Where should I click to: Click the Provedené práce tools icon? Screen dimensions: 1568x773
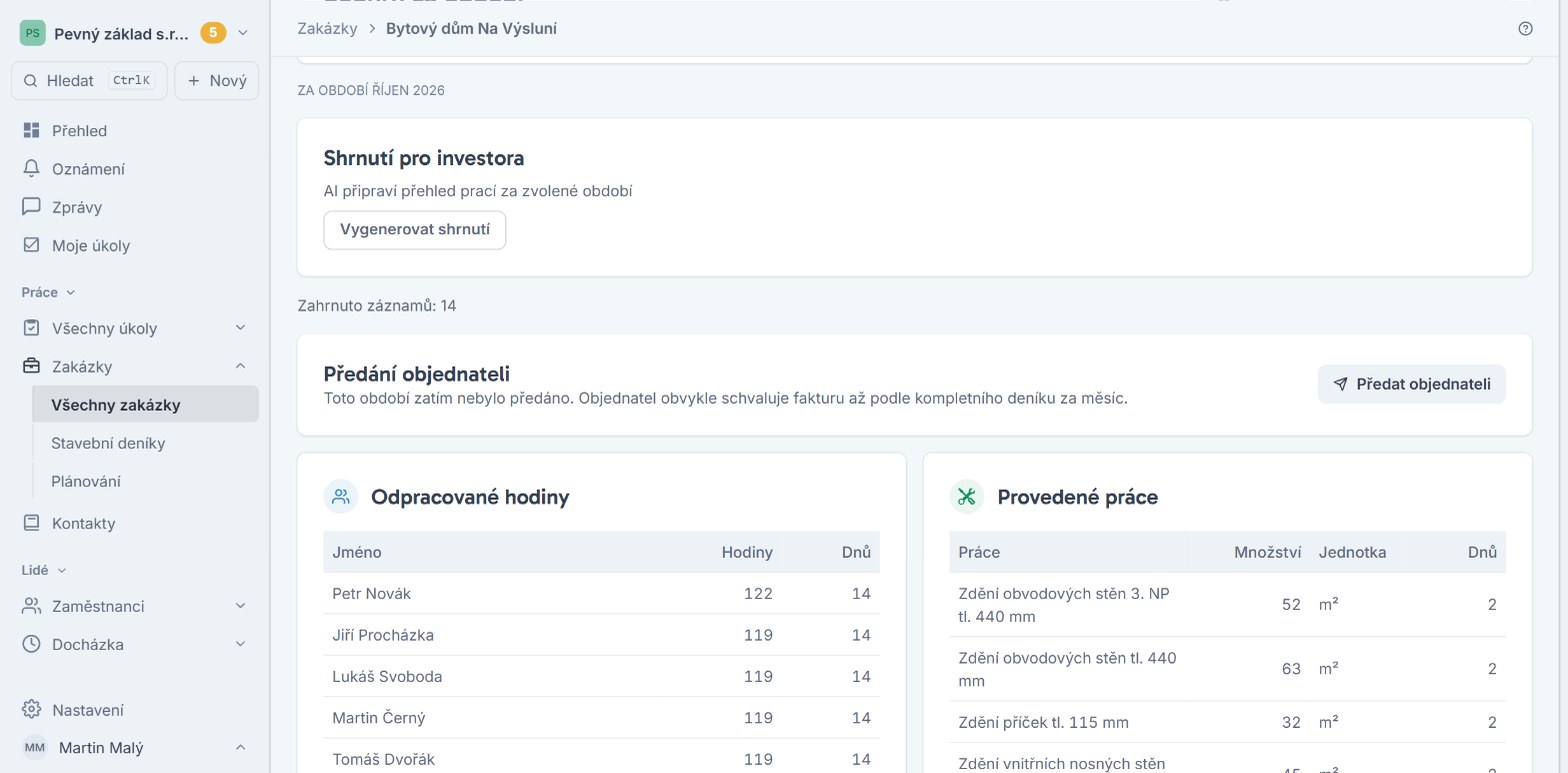[x=967, y=497]
